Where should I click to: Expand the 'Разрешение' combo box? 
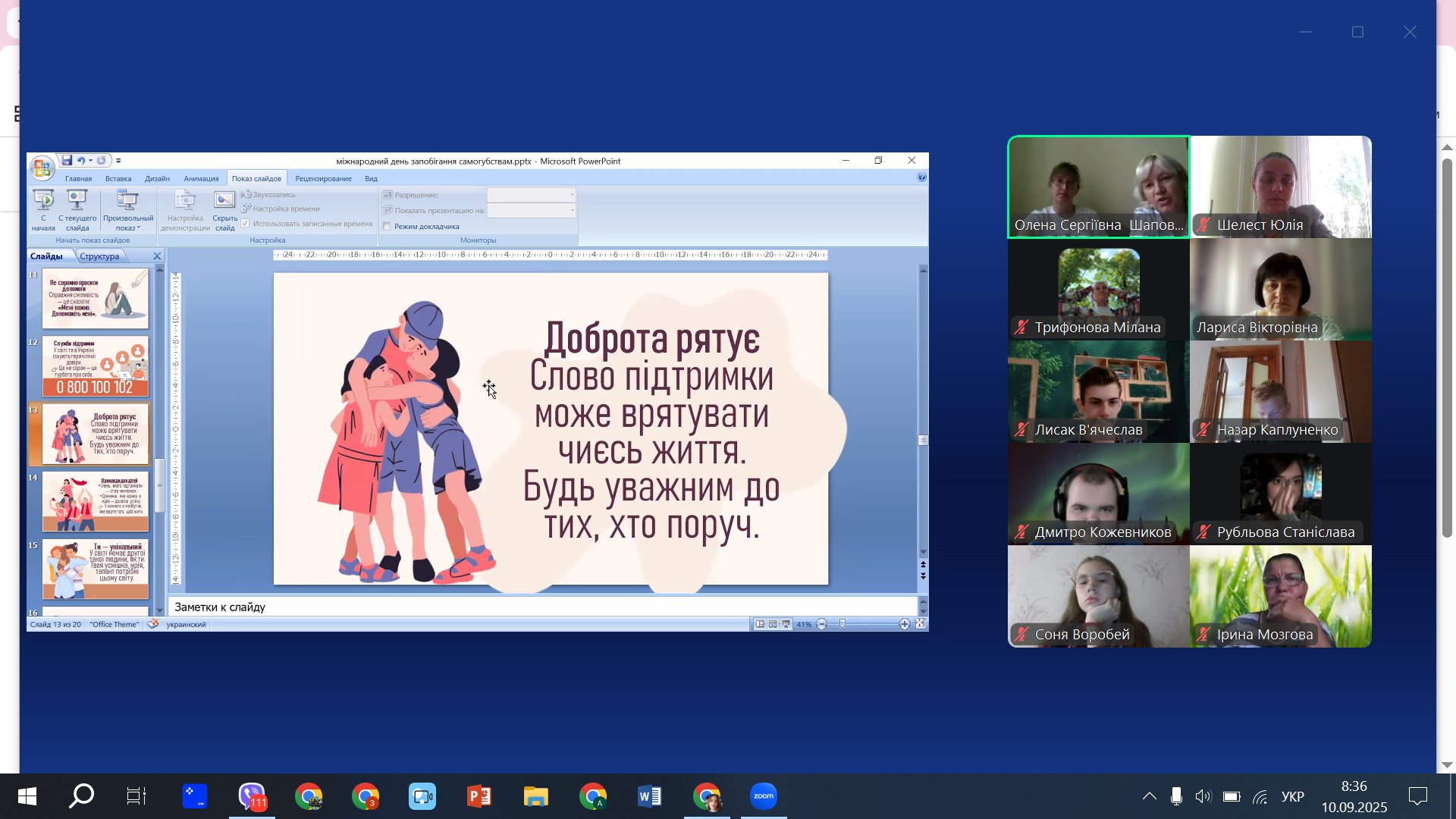tap(572, 195)
